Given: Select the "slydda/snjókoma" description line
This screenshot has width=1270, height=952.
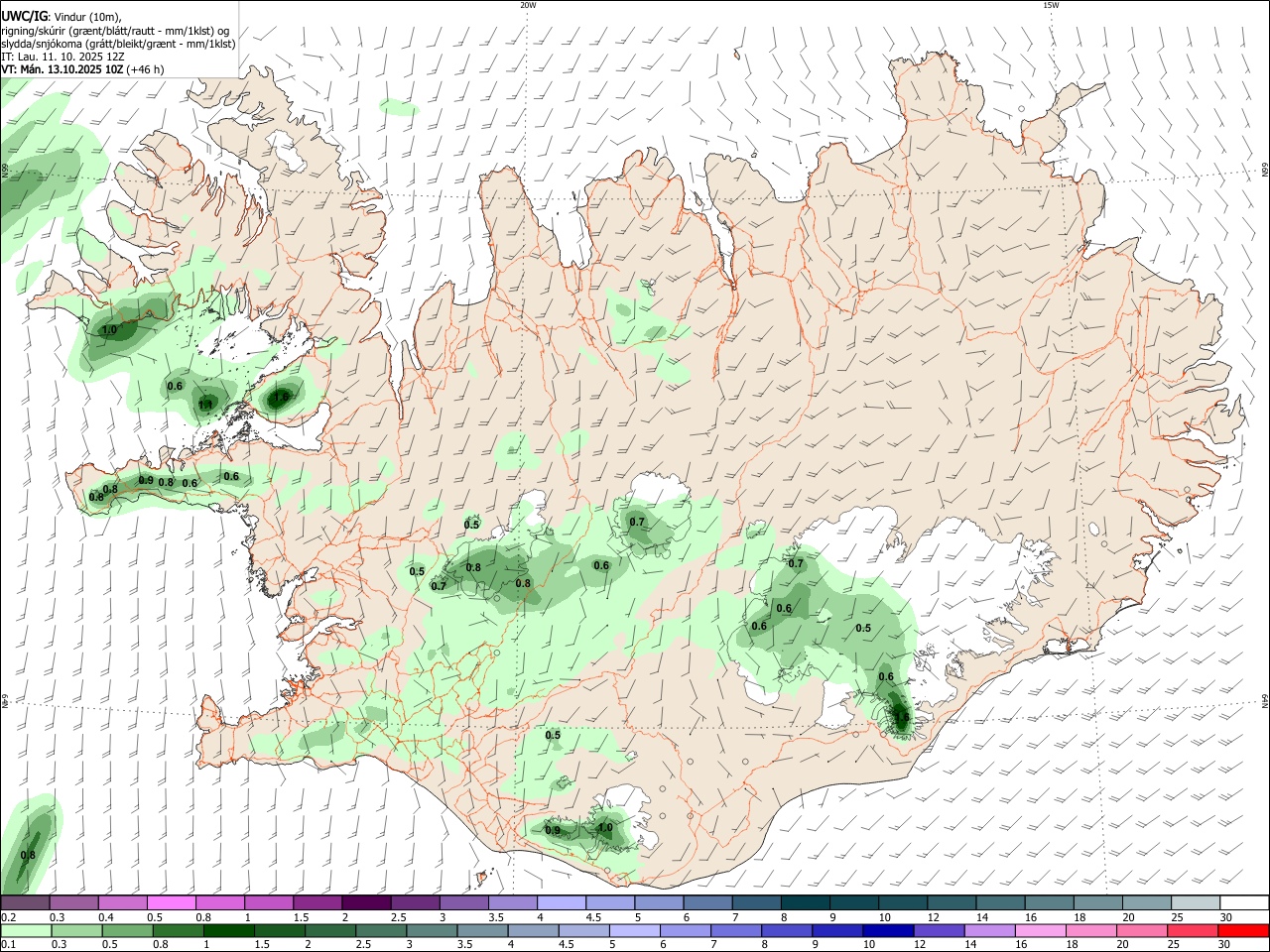Looking at the screenshot, I should [118, 44].
